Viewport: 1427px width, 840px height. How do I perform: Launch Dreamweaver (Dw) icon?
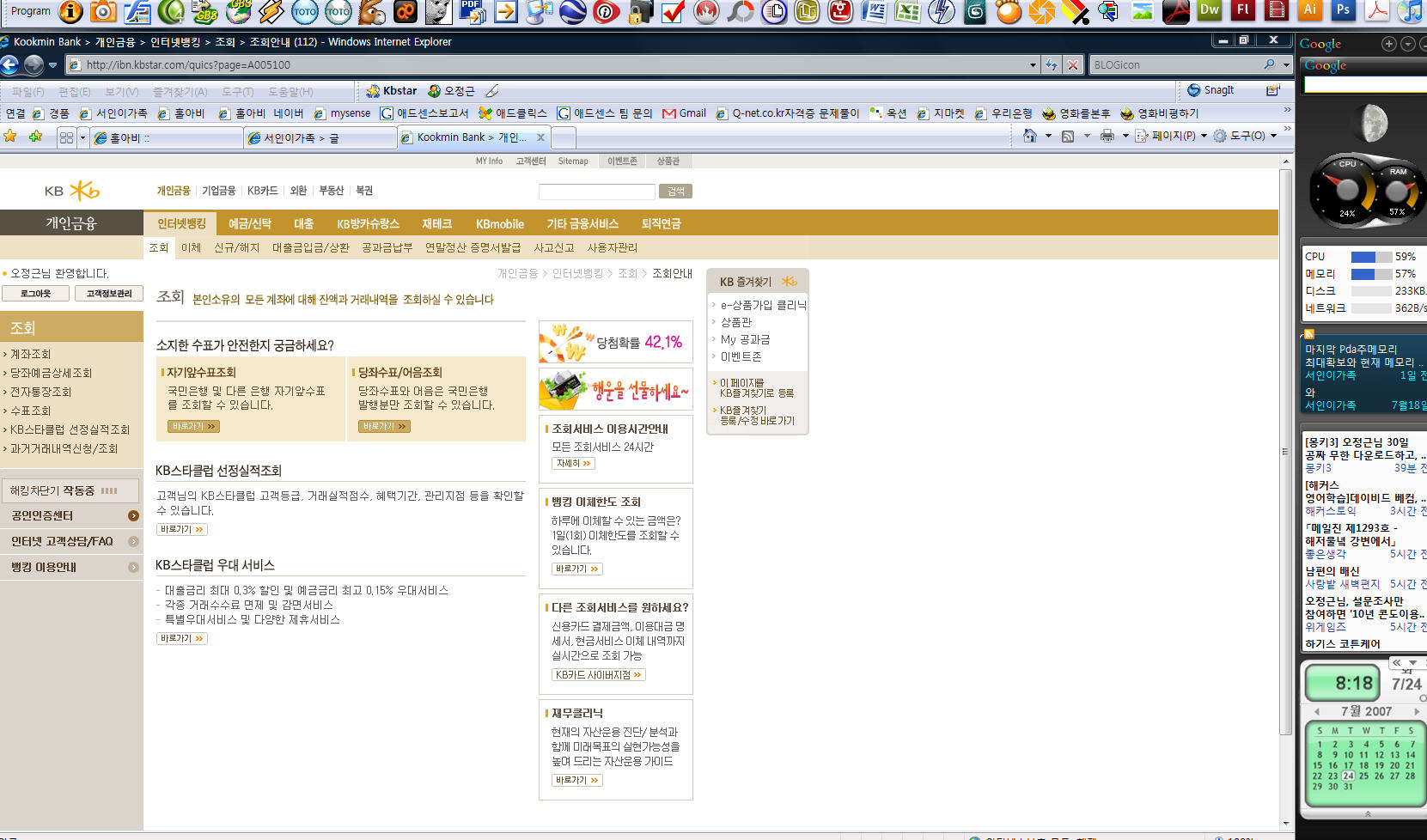(x=1210, y=11)
